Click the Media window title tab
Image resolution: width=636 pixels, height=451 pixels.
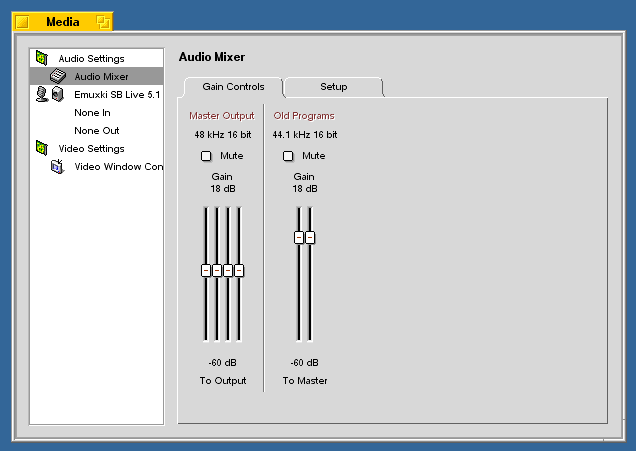click(x=62, y=21)
